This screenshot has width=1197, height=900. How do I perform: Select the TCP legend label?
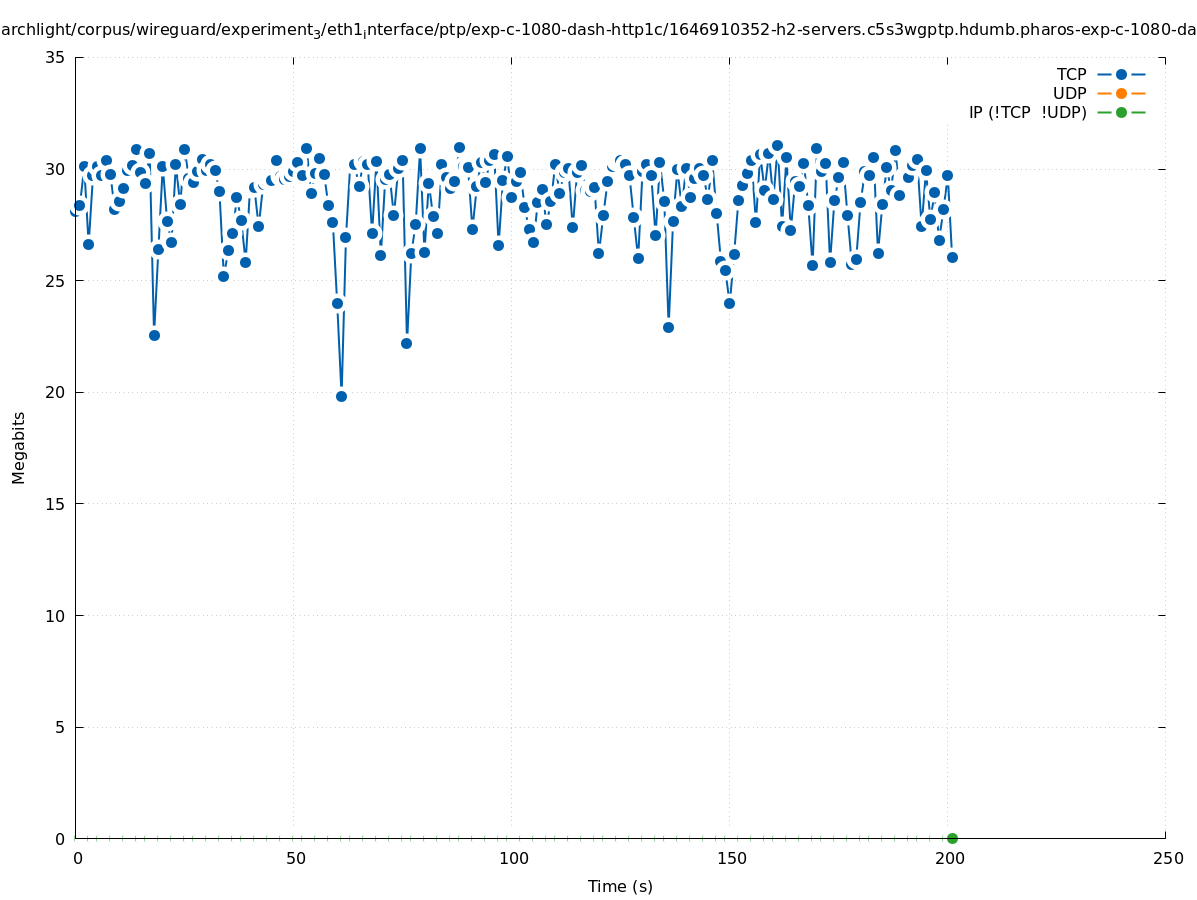point(1071,74)
